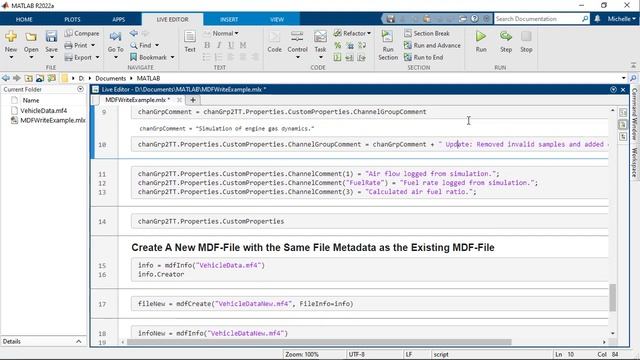640x360 pixels.
Task: Go forward in folder history
Action: click(x=17, y=78)
